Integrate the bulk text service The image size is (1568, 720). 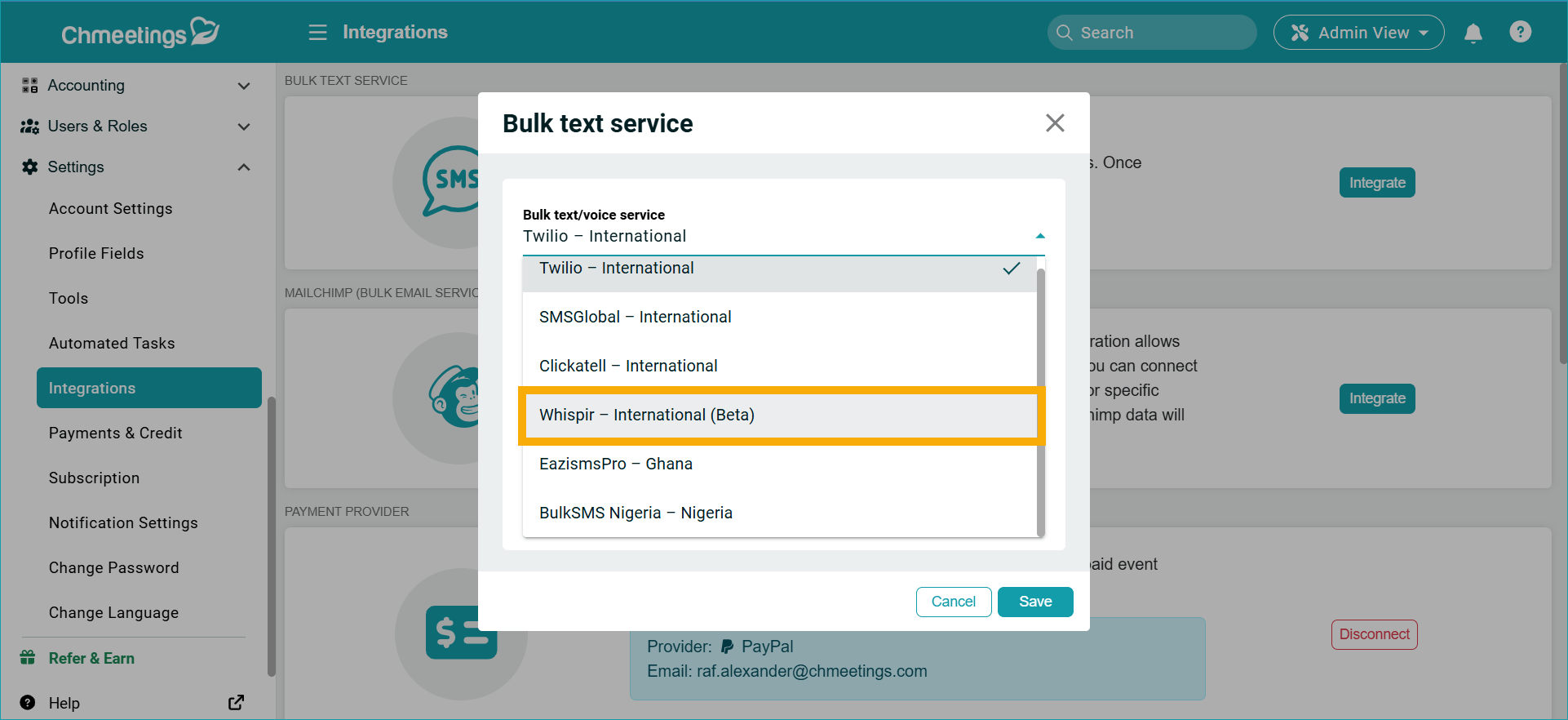pos(1377,183)
